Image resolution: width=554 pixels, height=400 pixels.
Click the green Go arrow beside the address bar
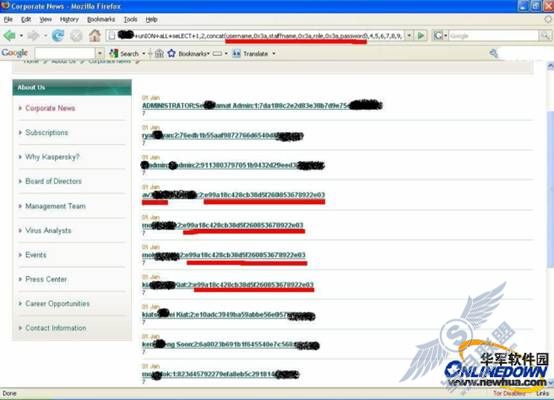click(x=421, y=36)
